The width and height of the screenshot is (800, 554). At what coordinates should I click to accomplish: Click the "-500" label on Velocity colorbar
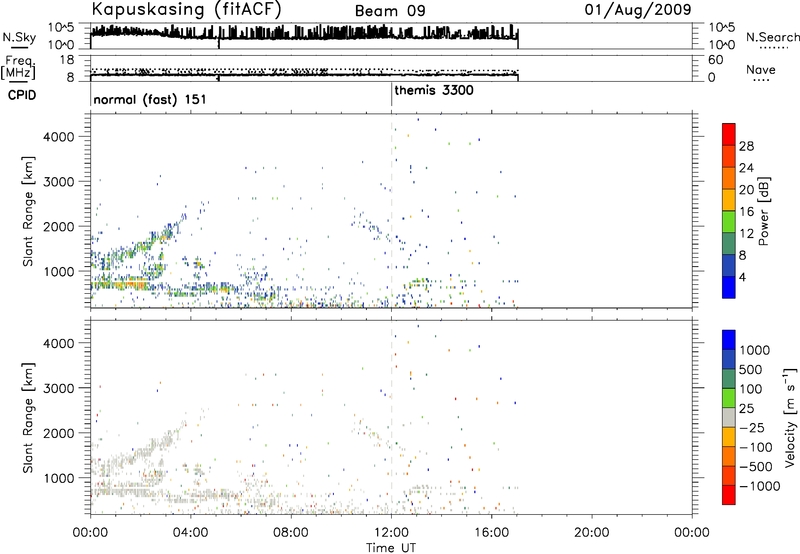pos(756,467)
